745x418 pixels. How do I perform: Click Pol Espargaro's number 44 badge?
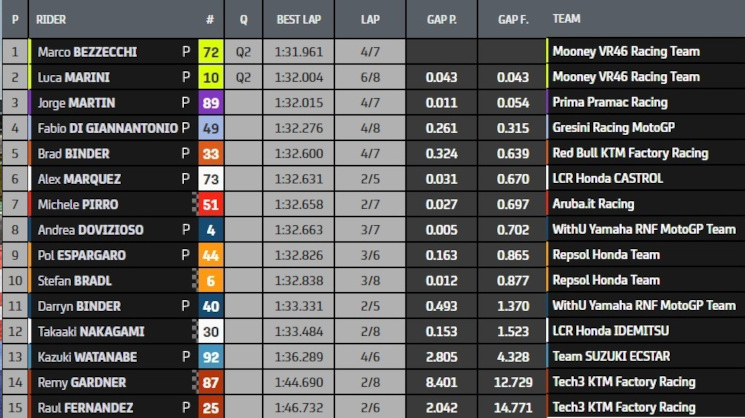click(x=210, y=255)
